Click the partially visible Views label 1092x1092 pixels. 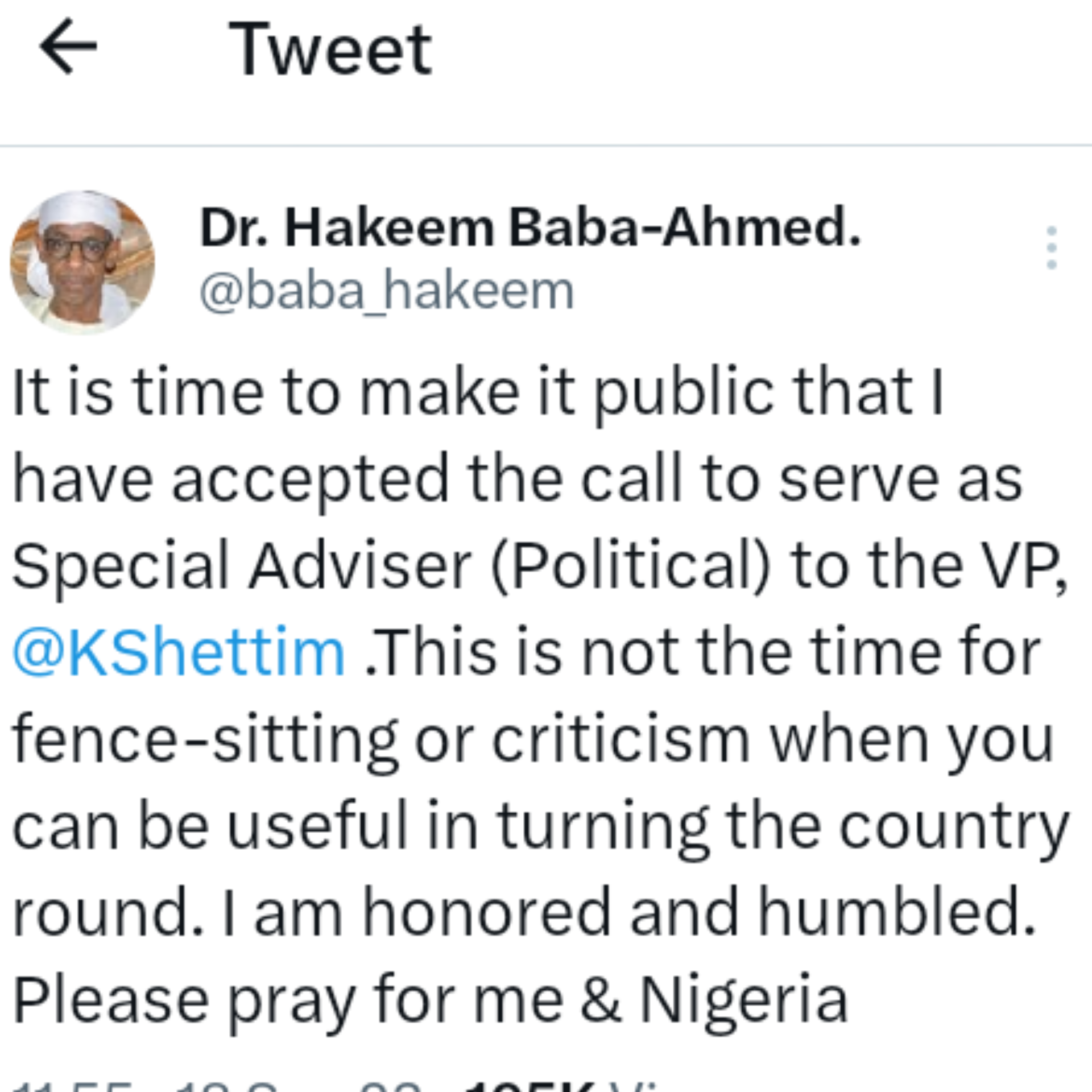(631, 1085)
